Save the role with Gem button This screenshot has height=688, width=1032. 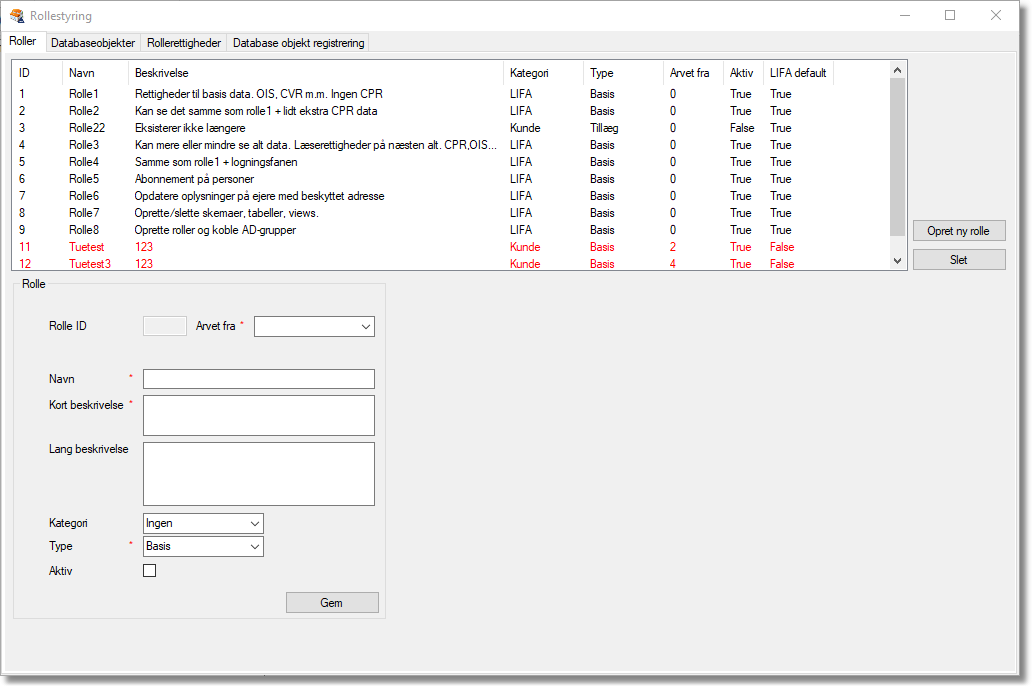(x=332, y=602)
